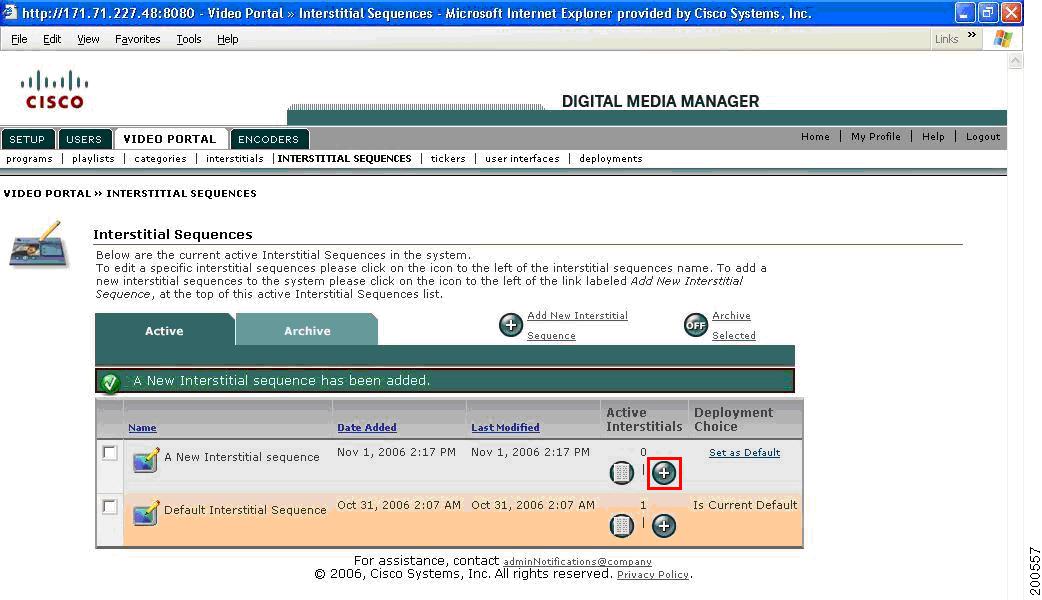Sort by Name column header
Viewport: 1042px width, 600px height.
point(142,428)
